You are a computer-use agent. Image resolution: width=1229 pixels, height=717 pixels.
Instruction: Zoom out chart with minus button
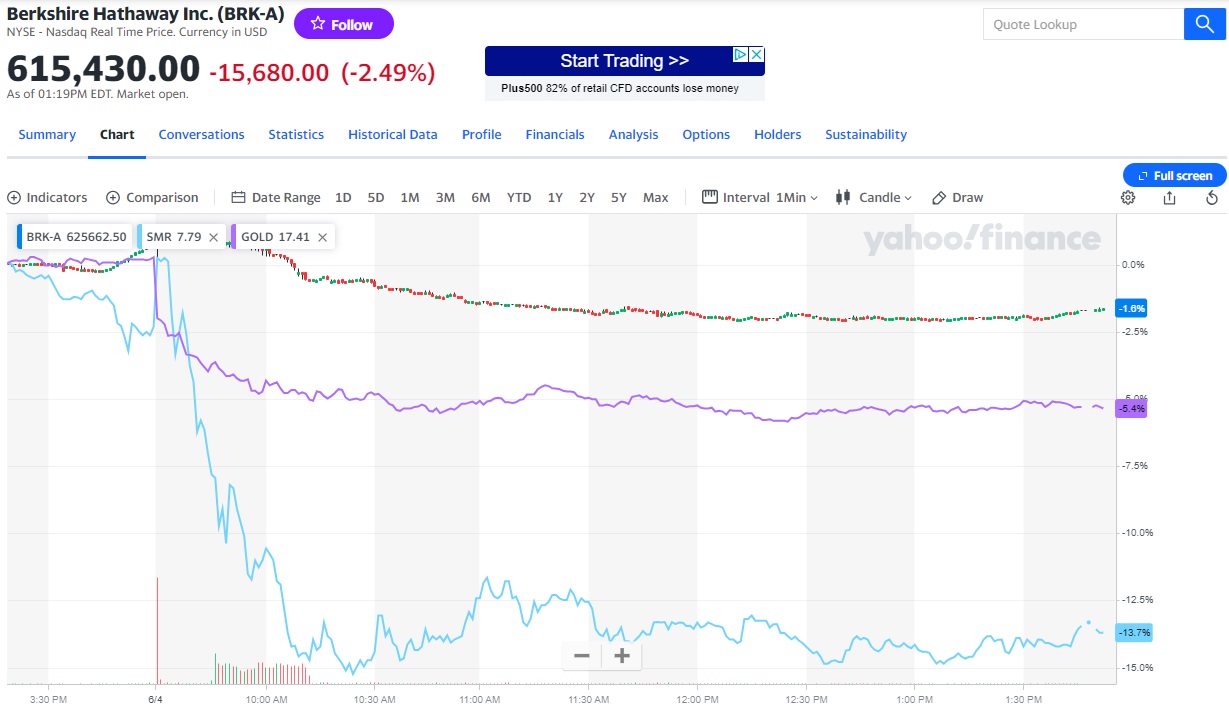(581, 656)
